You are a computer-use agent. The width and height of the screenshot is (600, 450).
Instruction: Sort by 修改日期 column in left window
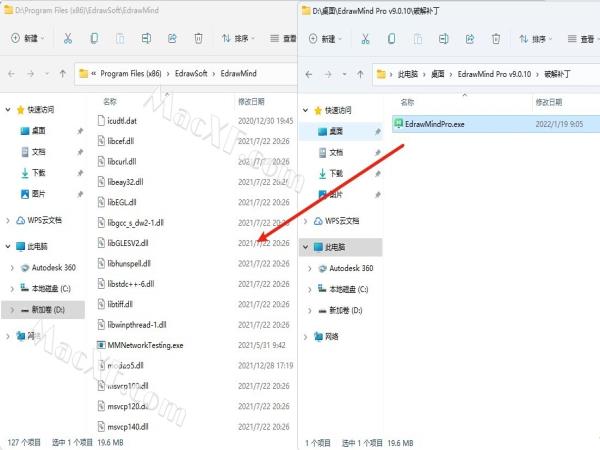coord(251,101)
